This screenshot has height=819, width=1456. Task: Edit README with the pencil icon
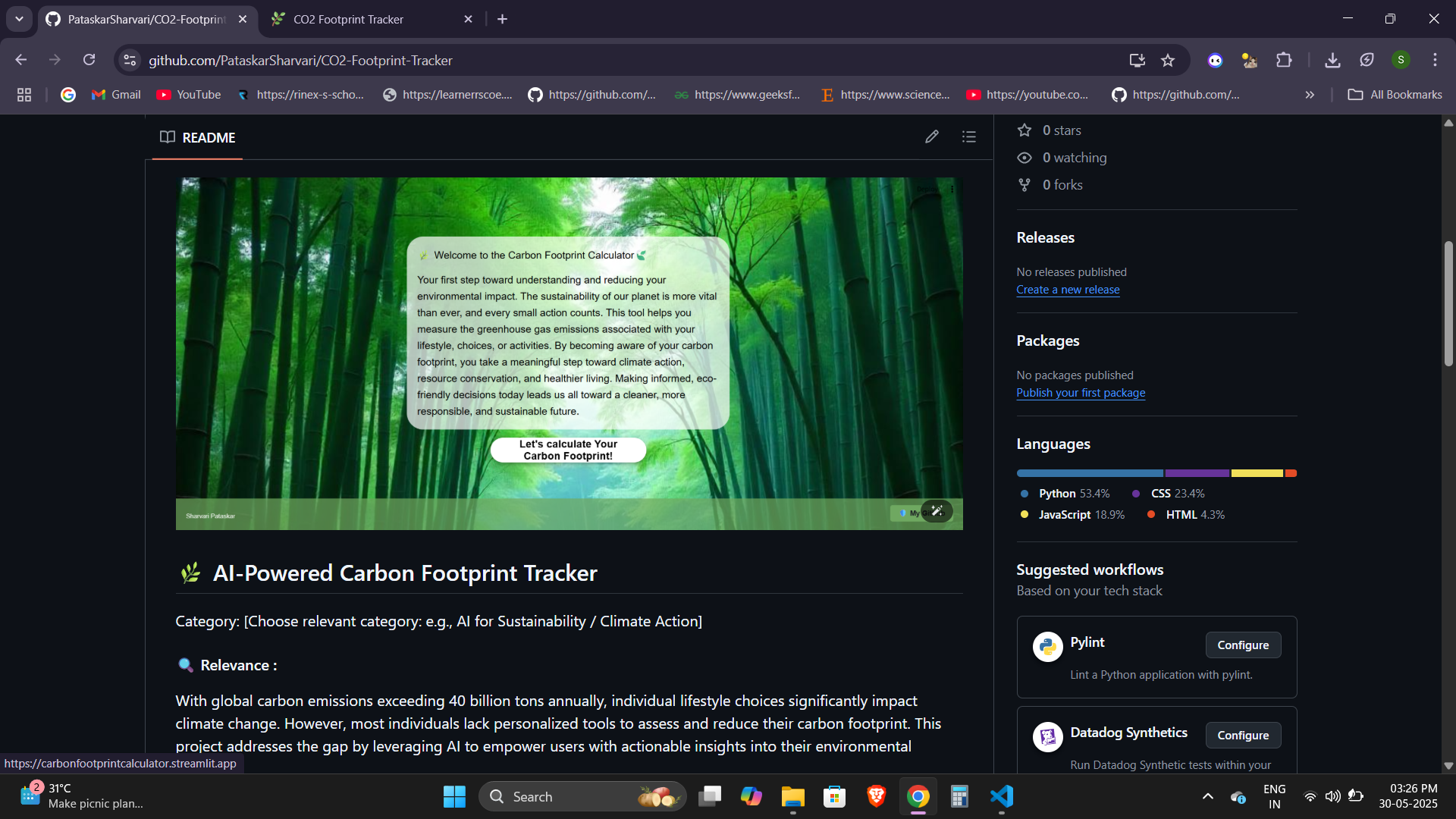(x=931, y=137)
